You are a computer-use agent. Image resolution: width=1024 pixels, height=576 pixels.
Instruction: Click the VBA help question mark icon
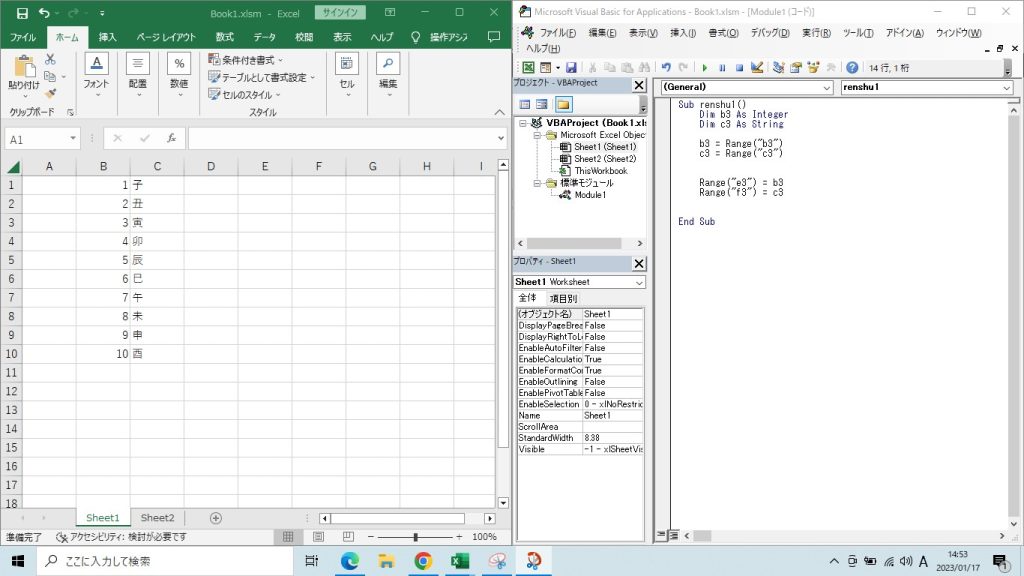point(852,68)
